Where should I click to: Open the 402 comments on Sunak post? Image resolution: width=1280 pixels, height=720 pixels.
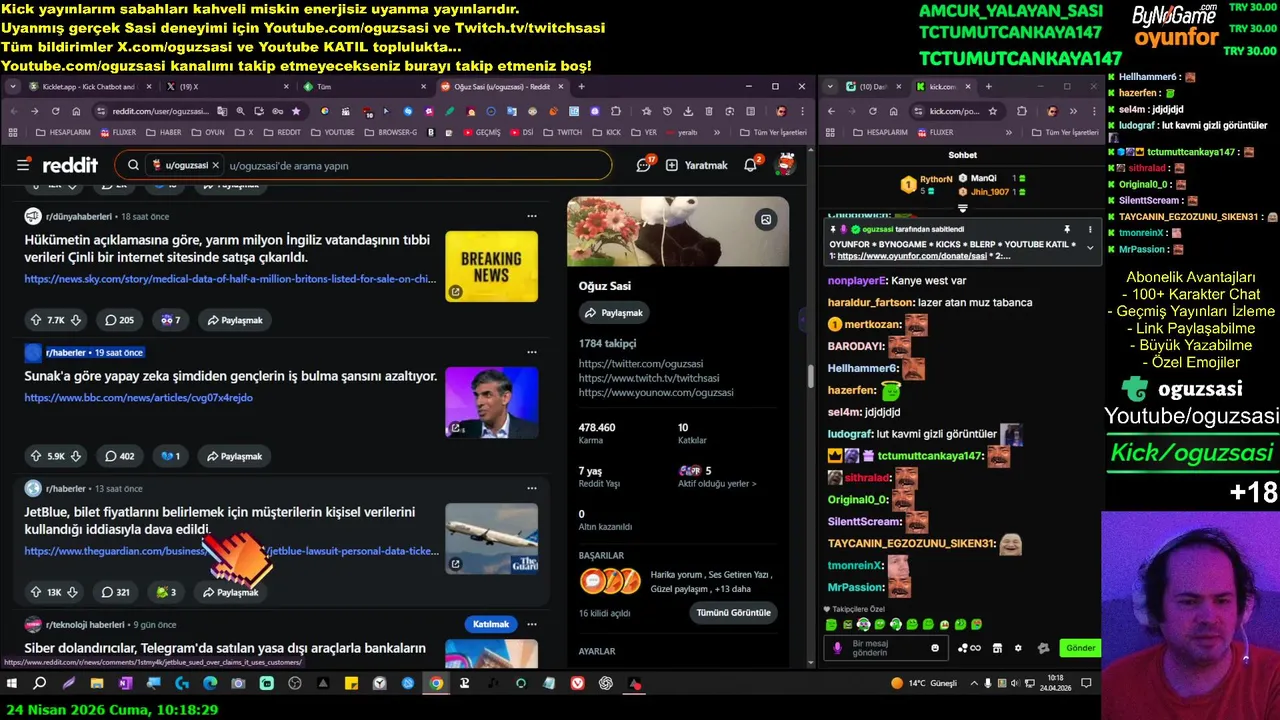120,456
